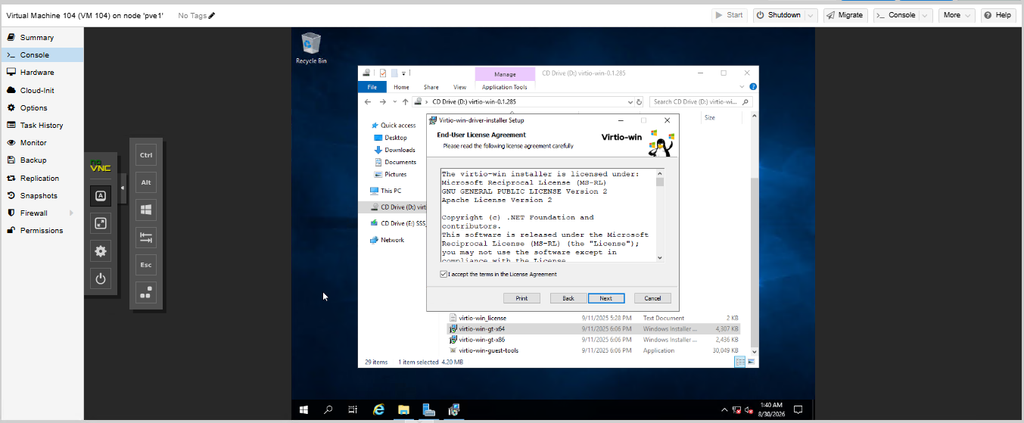Open the Summary section
The image size is (1024, 423).
click(x=42, y=38)
